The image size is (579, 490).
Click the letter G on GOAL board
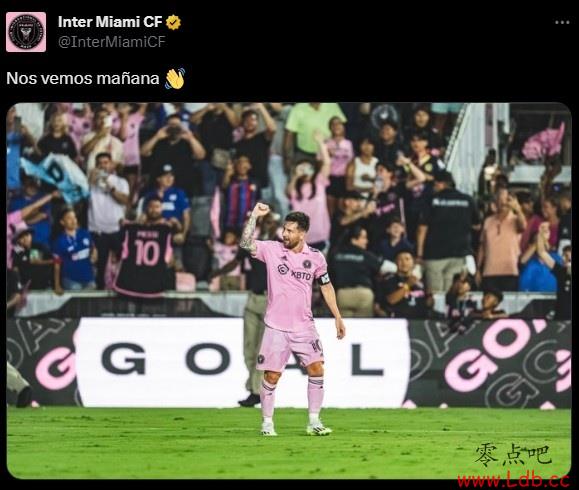click(x=124, y=359)
